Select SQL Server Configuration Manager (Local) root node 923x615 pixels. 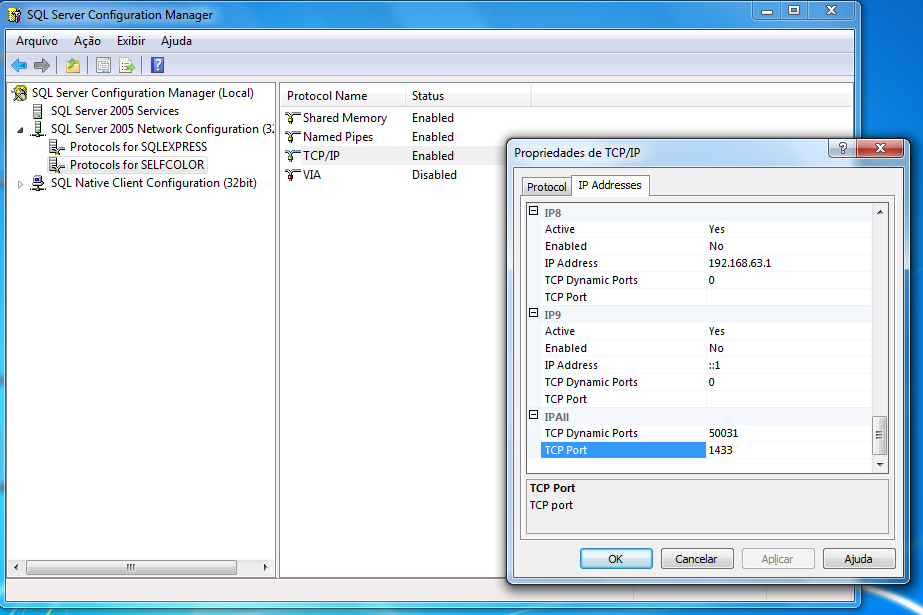point(142,92)
